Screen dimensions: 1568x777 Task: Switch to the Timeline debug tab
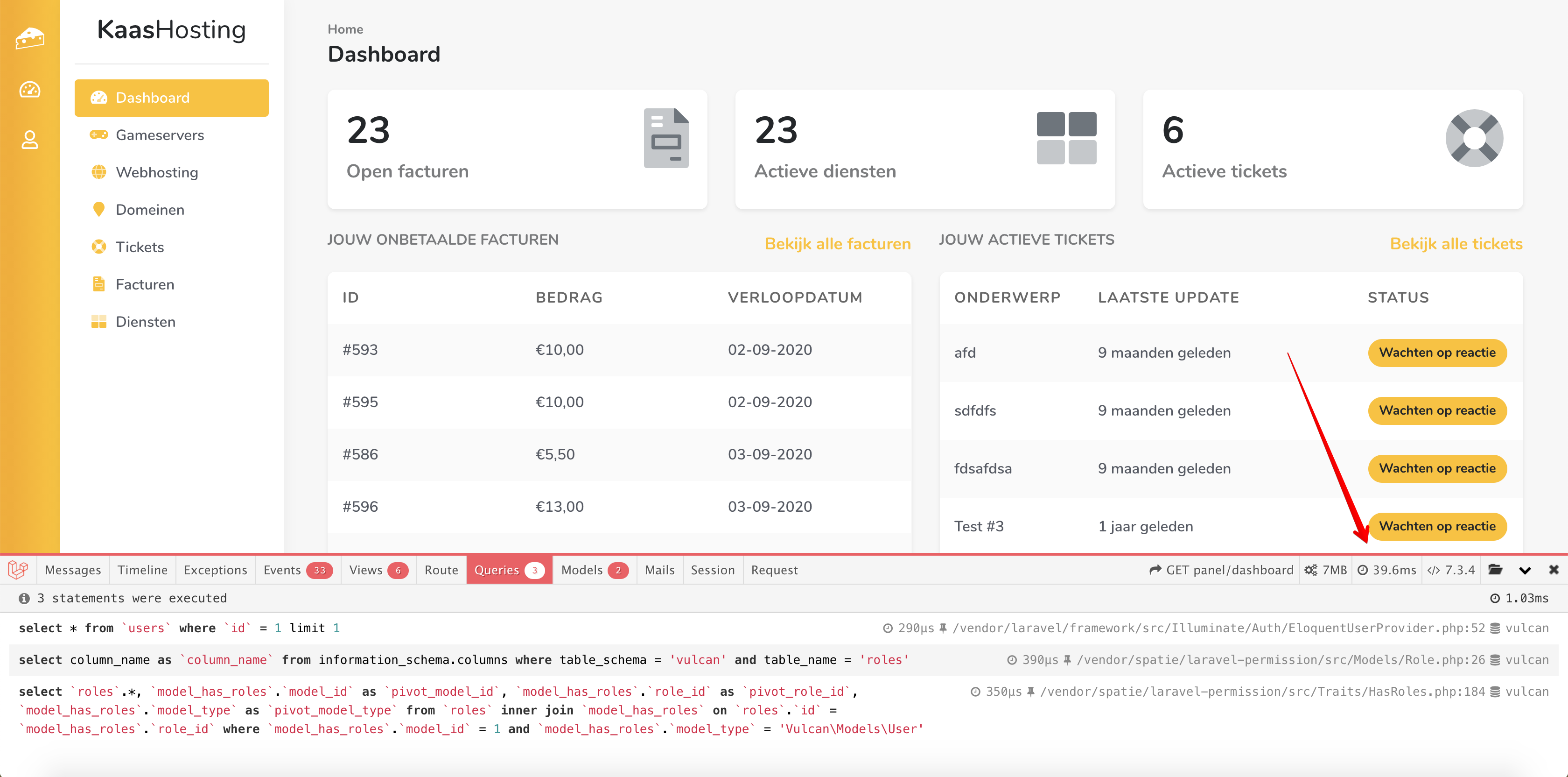(x=142, y=570)
